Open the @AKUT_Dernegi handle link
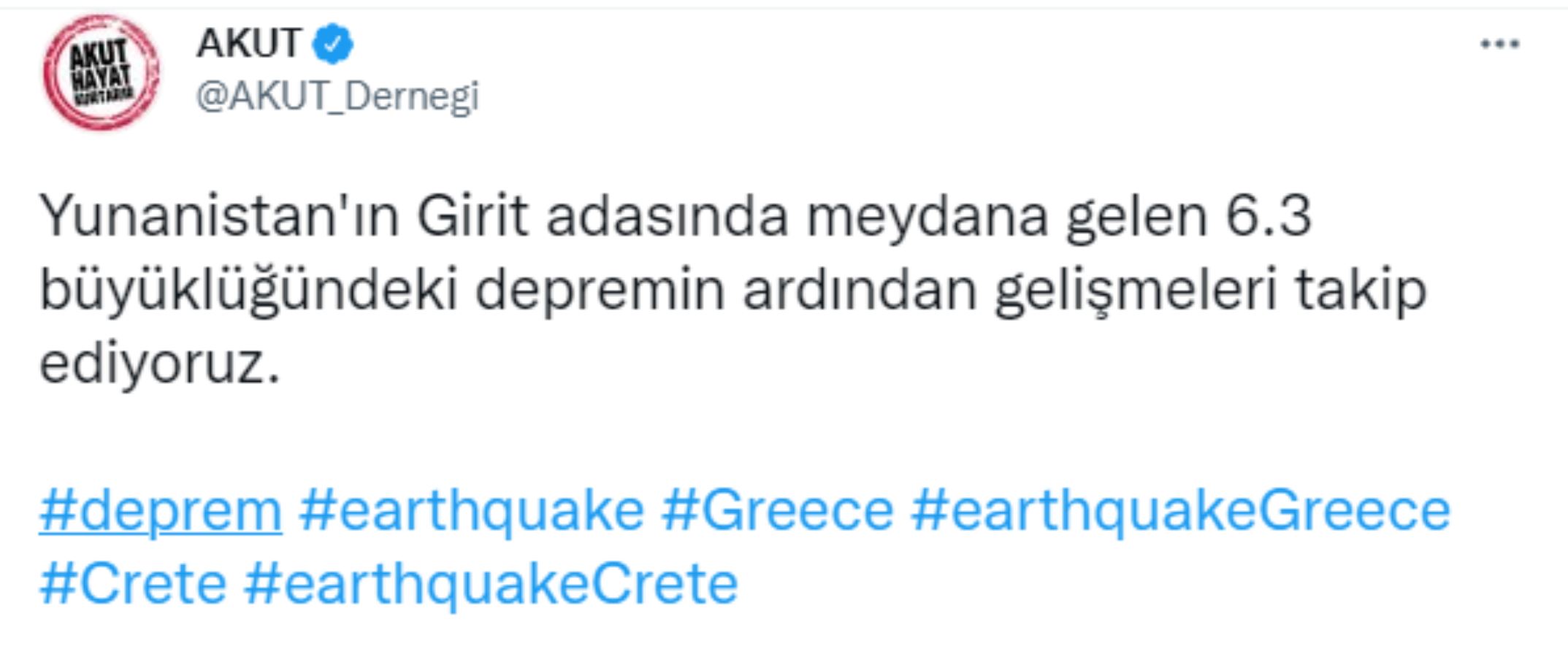 click(337, 96)
